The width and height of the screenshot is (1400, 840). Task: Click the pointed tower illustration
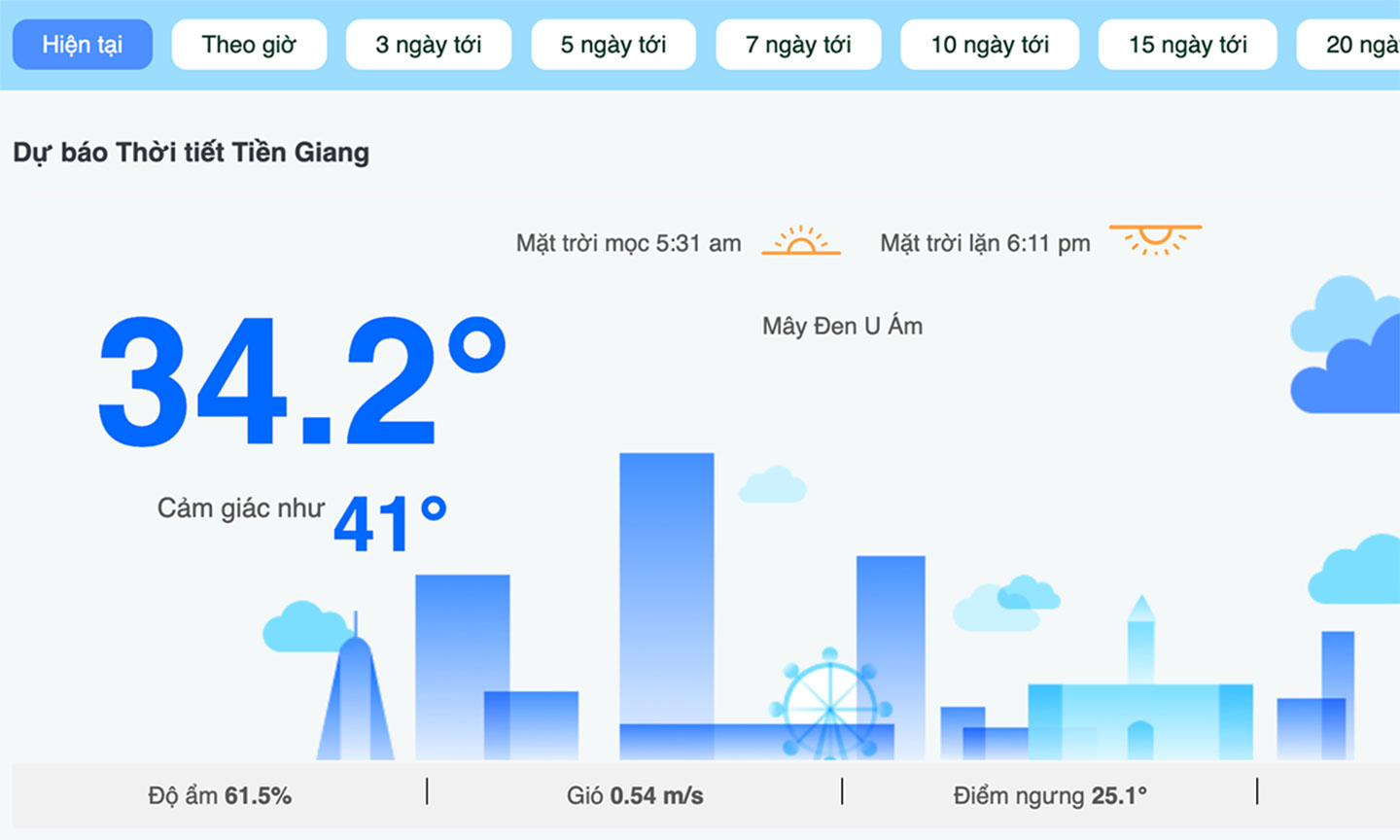click(x=355, y=686)
